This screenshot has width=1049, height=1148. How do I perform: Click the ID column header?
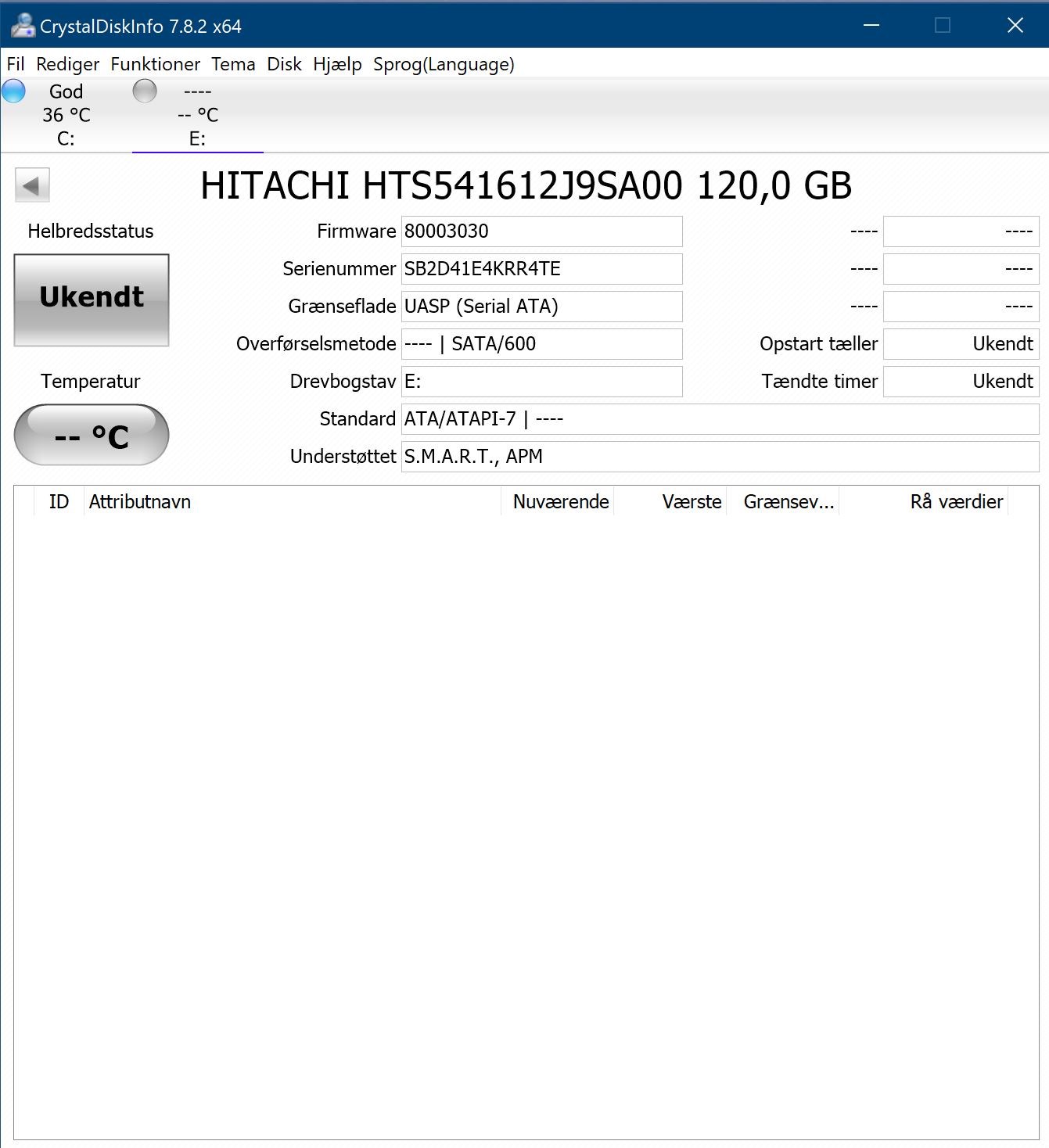pyautogui.click(x=59, y=501)
